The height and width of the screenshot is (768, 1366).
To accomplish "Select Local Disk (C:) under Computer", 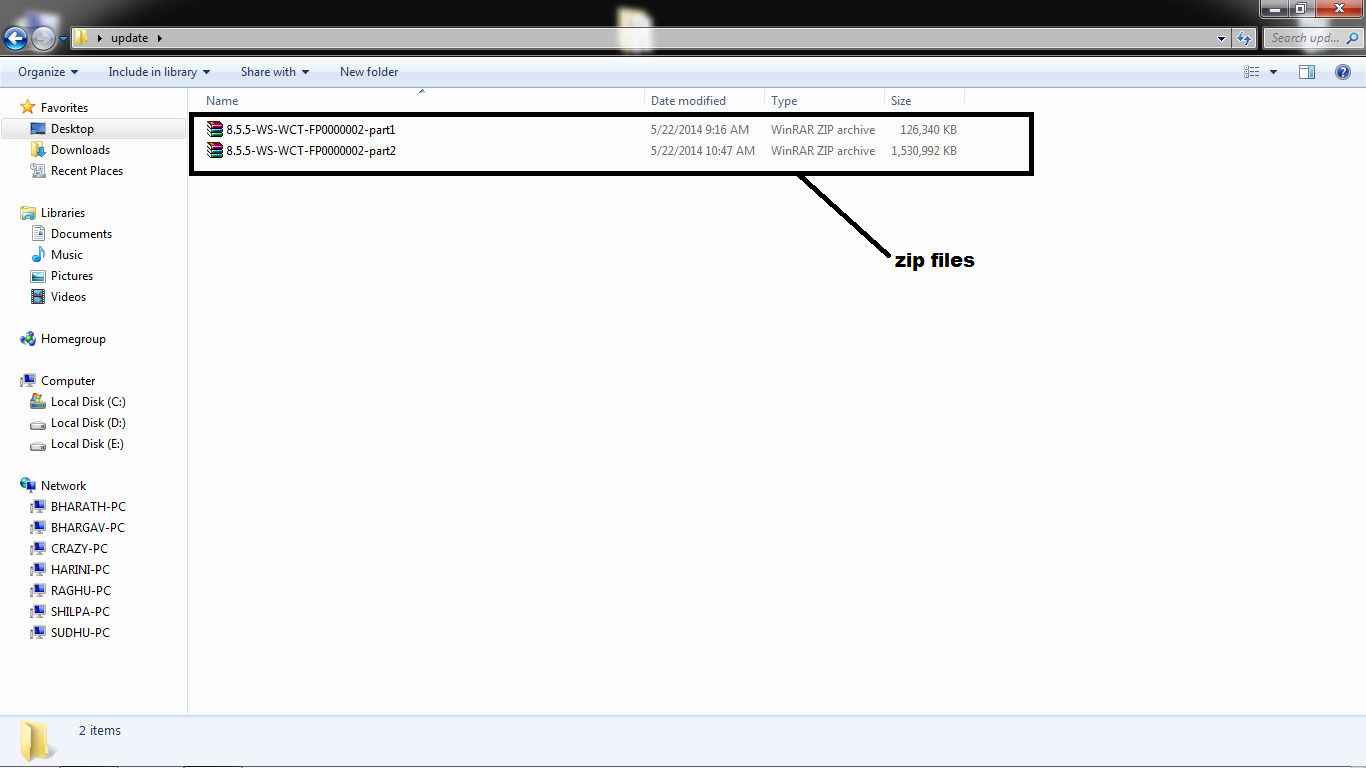I will 88,401.
